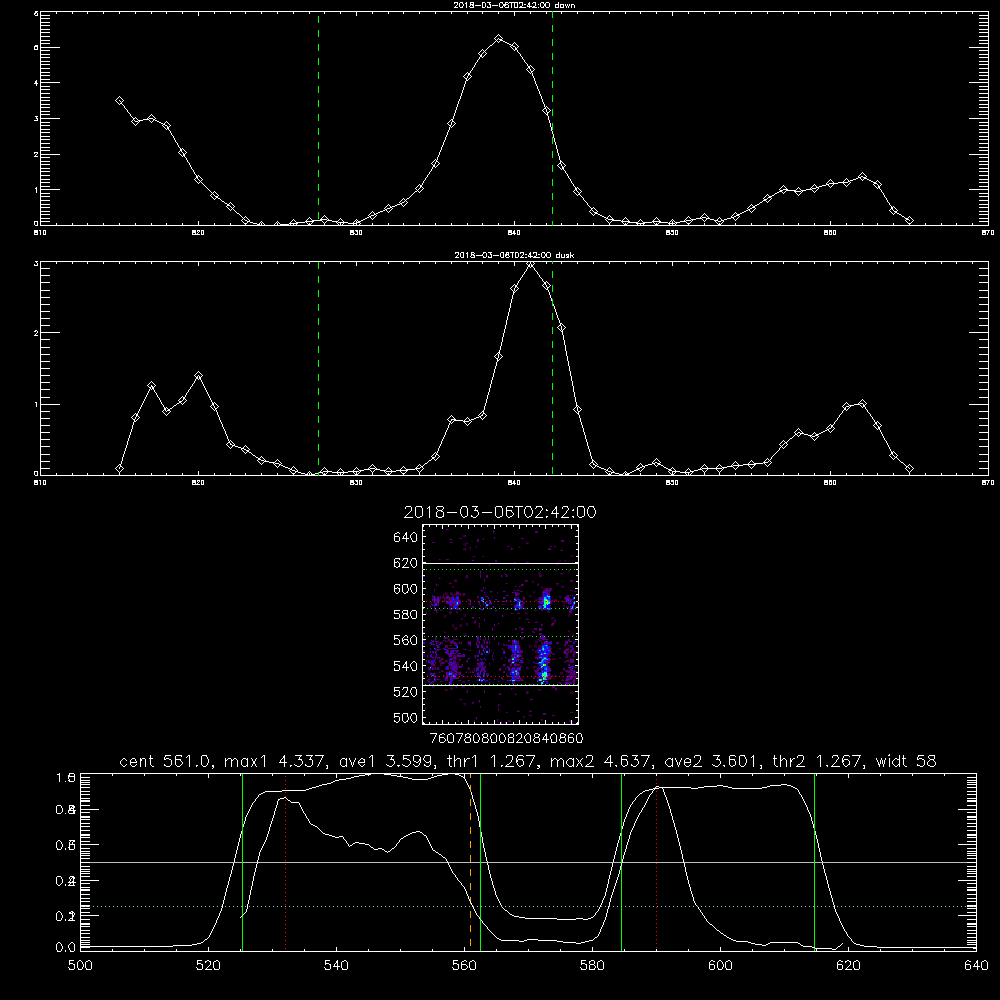Click bottom profile plot x-axis label 520
The height and width of the screenshot is (1000, 1000).
point(208,966)
